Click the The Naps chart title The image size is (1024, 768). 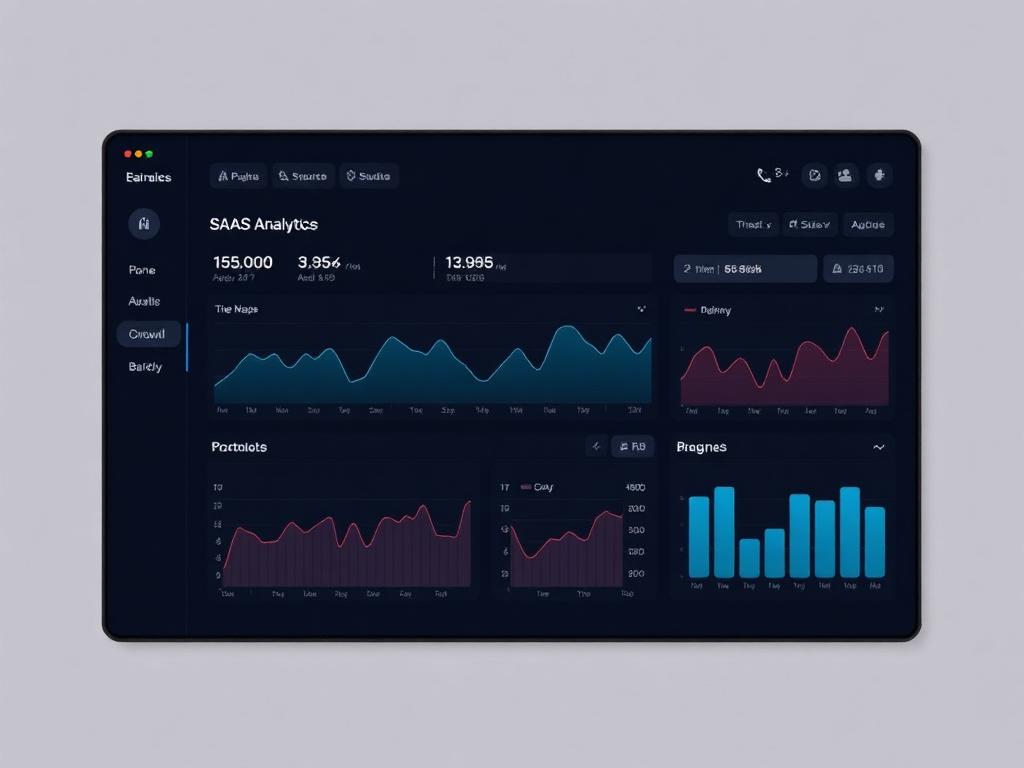click(x=236, y=309)
